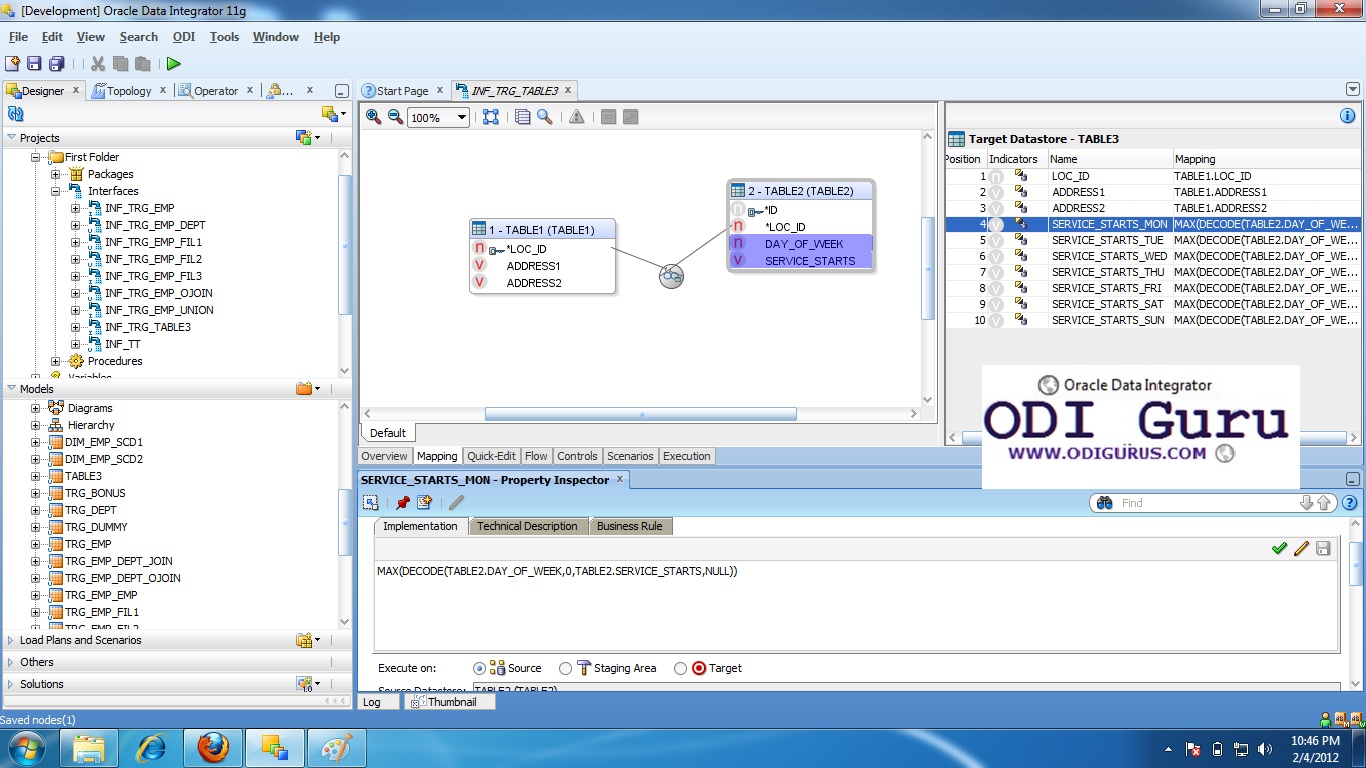Expand the Others section

11,662
